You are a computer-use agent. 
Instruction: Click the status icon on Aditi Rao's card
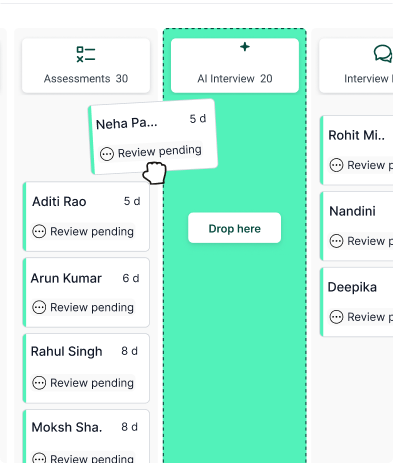pyautogui.click(x=39, y=231)
